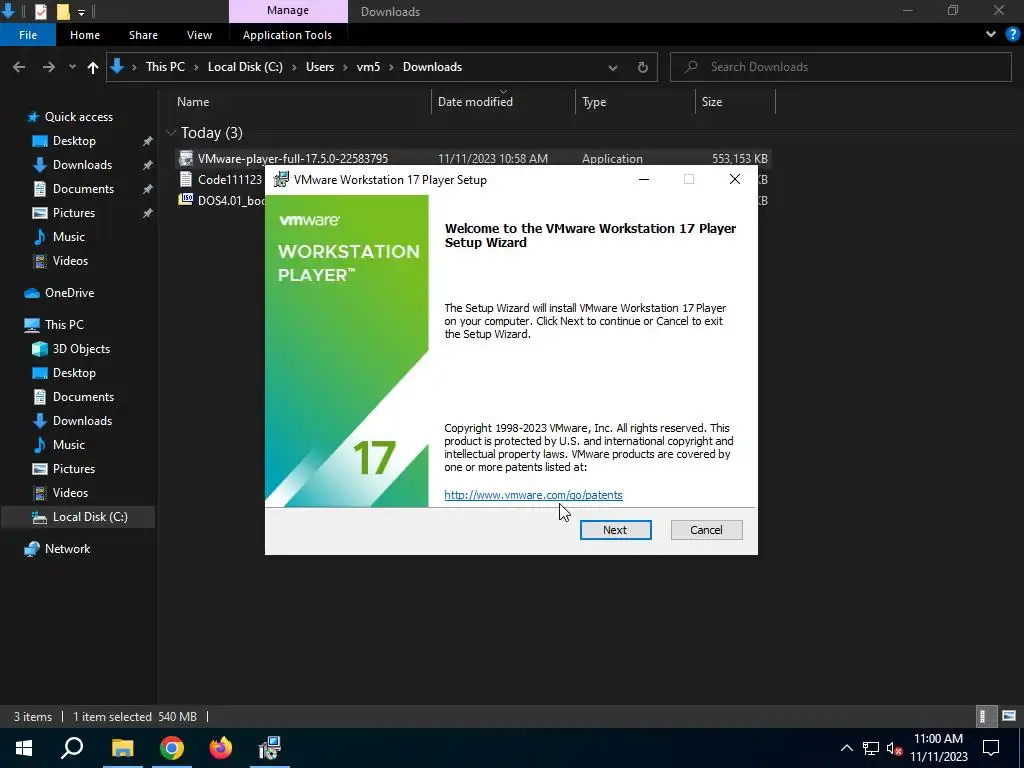The image size is (1024, 768).
Task: Sort by Name column header
Action: click(x=193, y=102)
